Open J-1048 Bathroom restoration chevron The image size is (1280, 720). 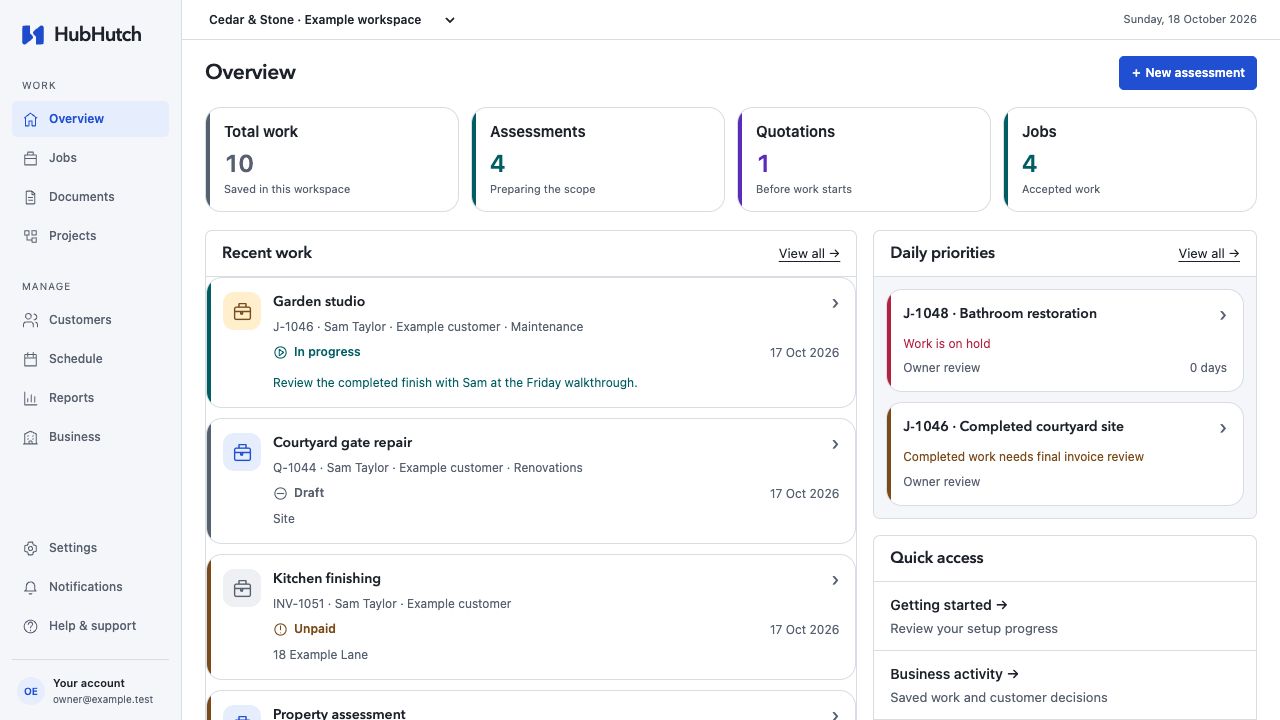1222,315
